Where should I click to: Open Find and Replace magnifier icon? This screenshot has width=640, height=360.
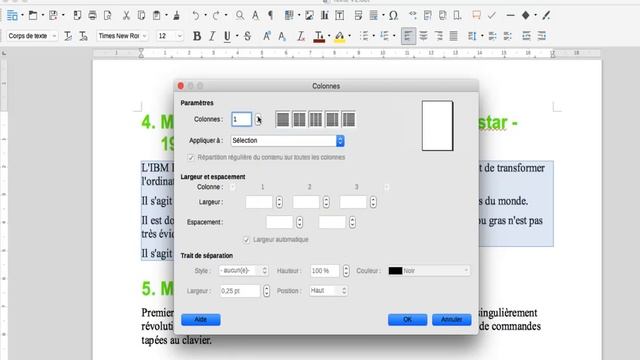pos(240,16)
